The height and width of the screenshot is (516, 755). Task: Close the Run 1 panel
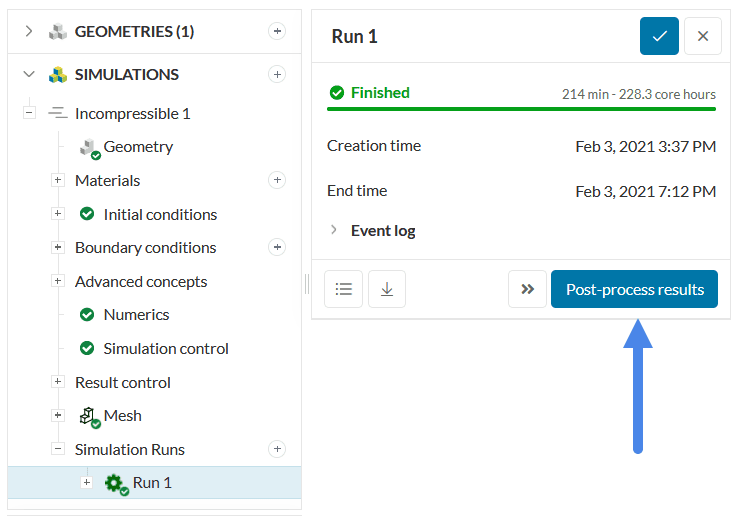point(703,36)
